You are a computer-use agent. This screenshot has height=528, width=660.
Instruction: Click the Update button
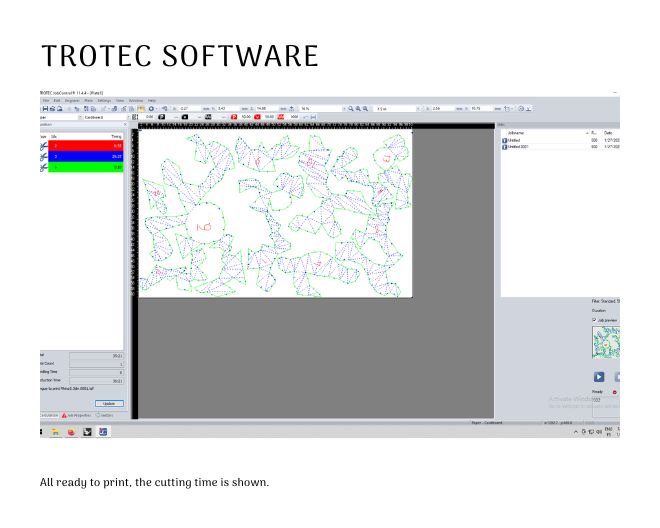pyautogui.click(x=109, y=403)
